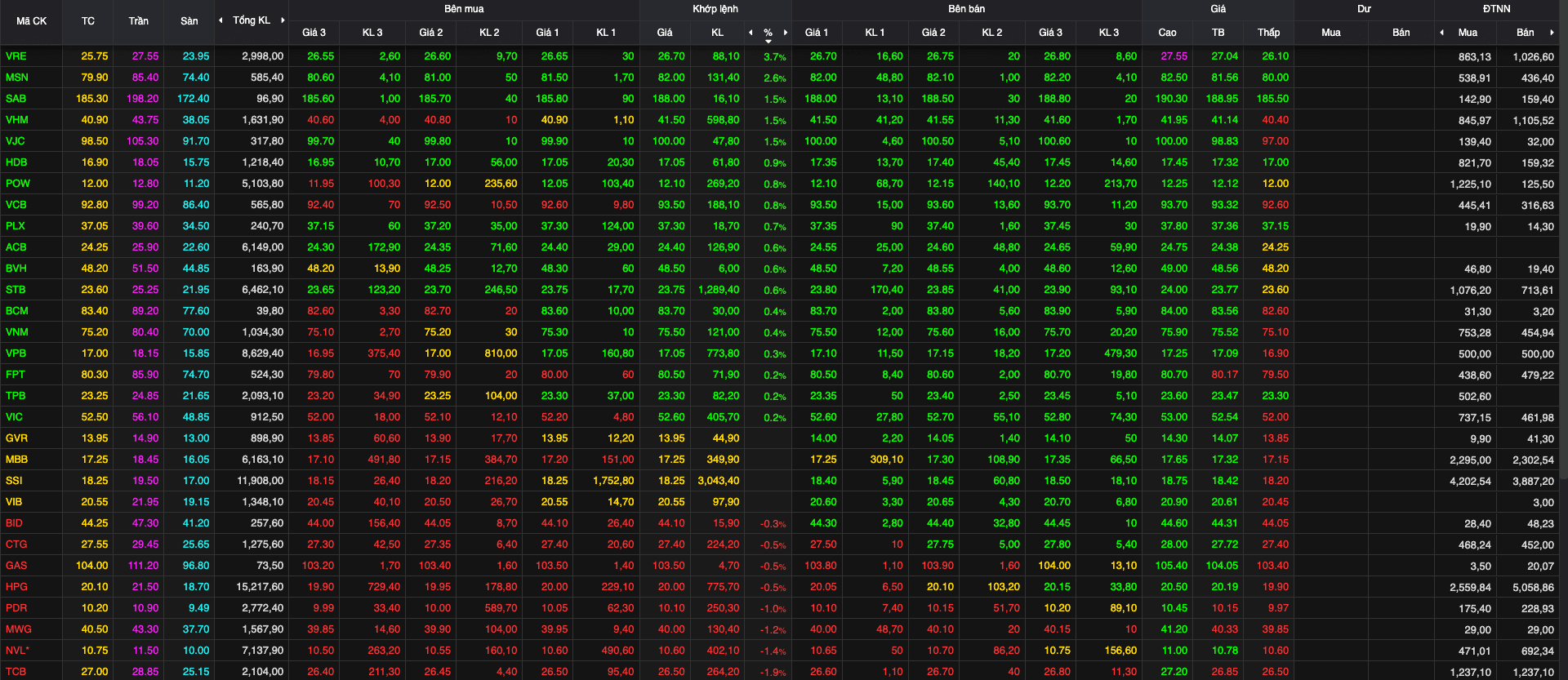The image size is (1568, 680).
Task: Click the Dư group header
Action: 1365,9
